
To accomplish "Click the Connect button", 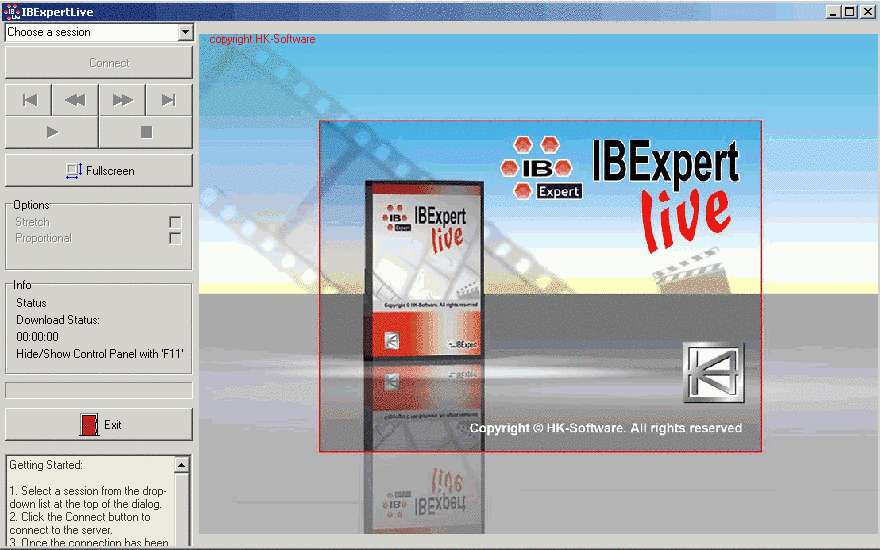I will pos(99,62).
